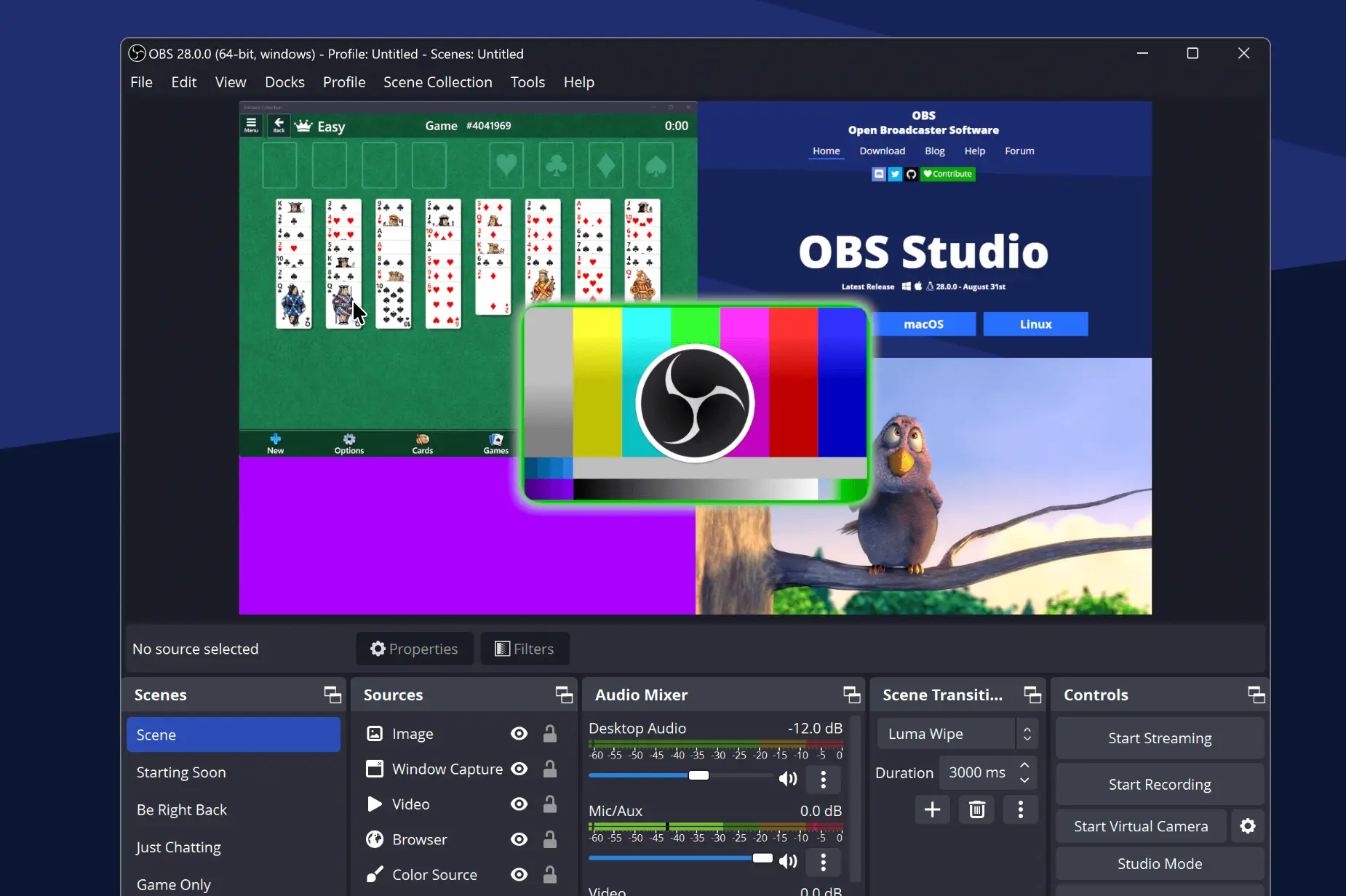Lock the Video source
Screen dimensions: 1346x896
coord(550,804)
